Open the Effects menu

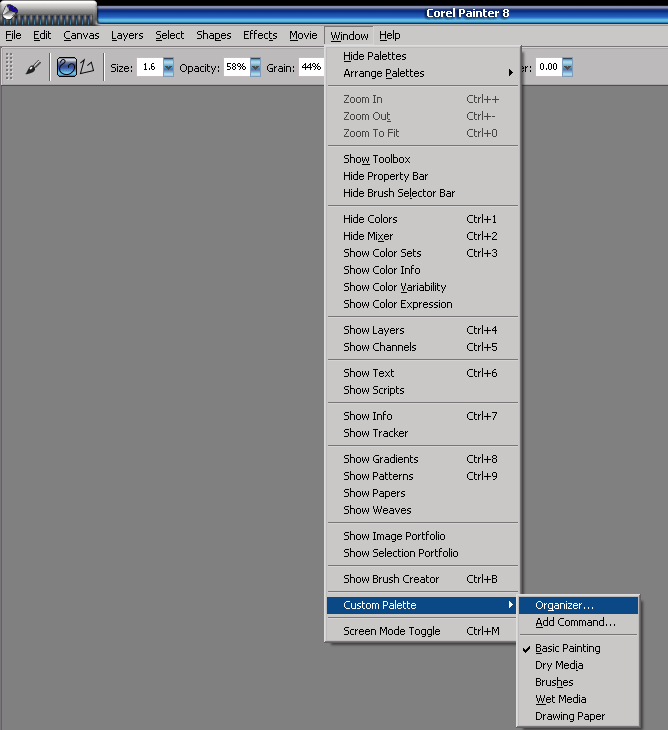click(260, 35)
